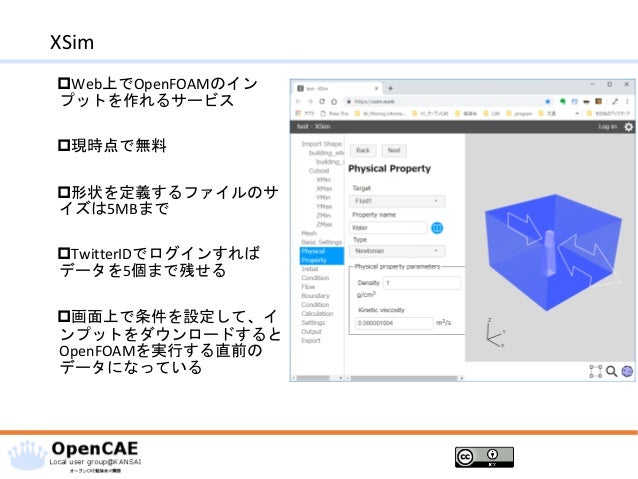Click the Back button

click(363, 151)
